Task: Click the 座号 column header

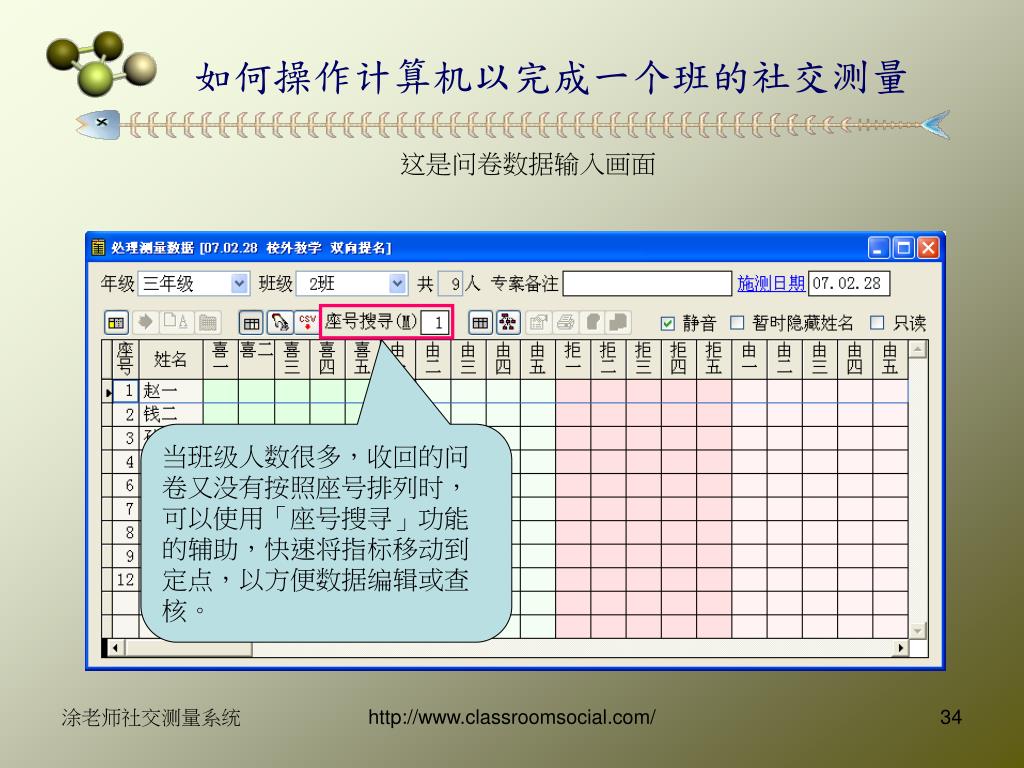Action: [x=125, y=359]
